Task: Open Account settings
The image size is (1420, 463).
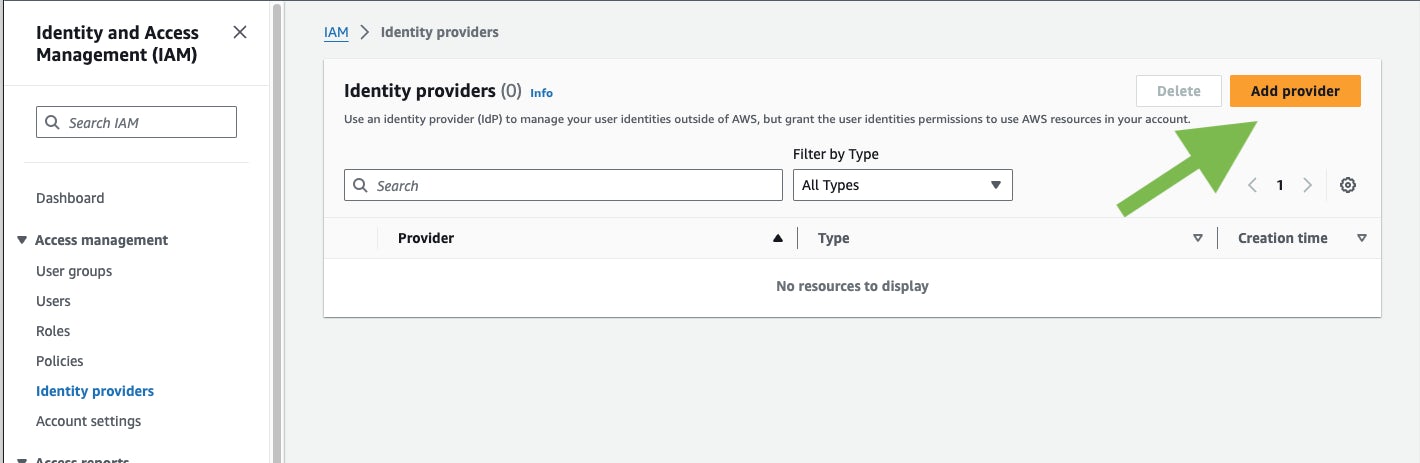Action: (x=88, y=421)
